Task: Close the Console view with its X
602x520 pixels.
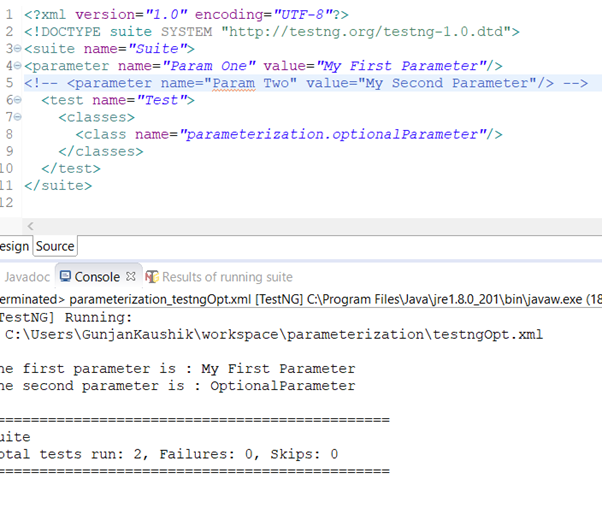Action: (x=131, y=277)
